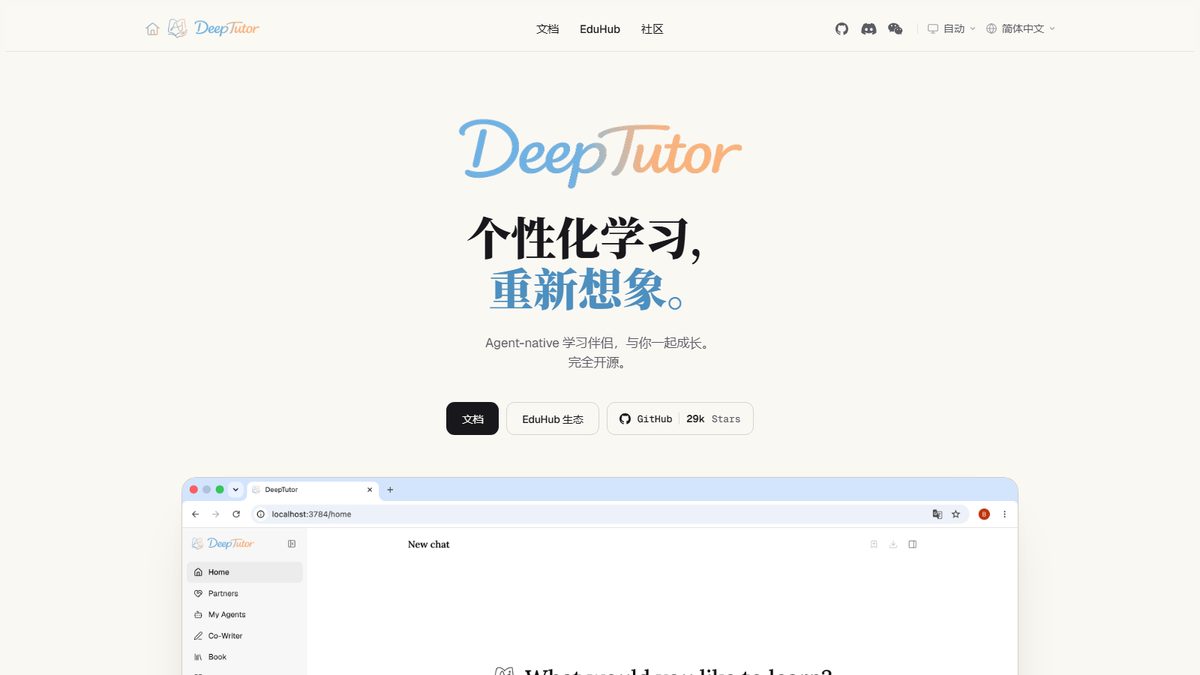Click the localhost:3784/home address bar
Image resolution: width=1200 pixels, height=675 pixels.
point(610,514)
